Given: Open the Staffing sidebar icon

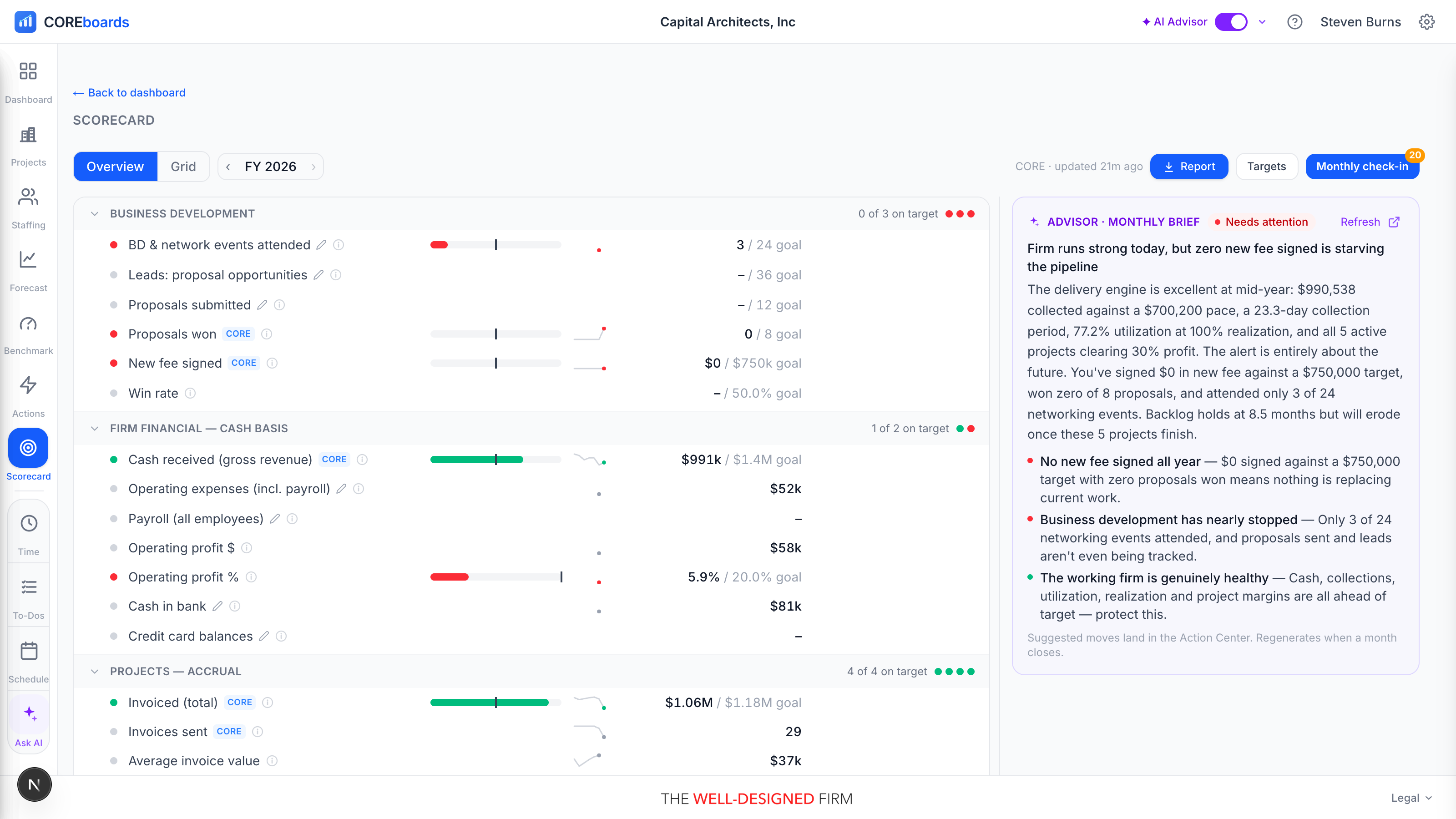Looking at the screenshot, I should (x=28, y=197).
